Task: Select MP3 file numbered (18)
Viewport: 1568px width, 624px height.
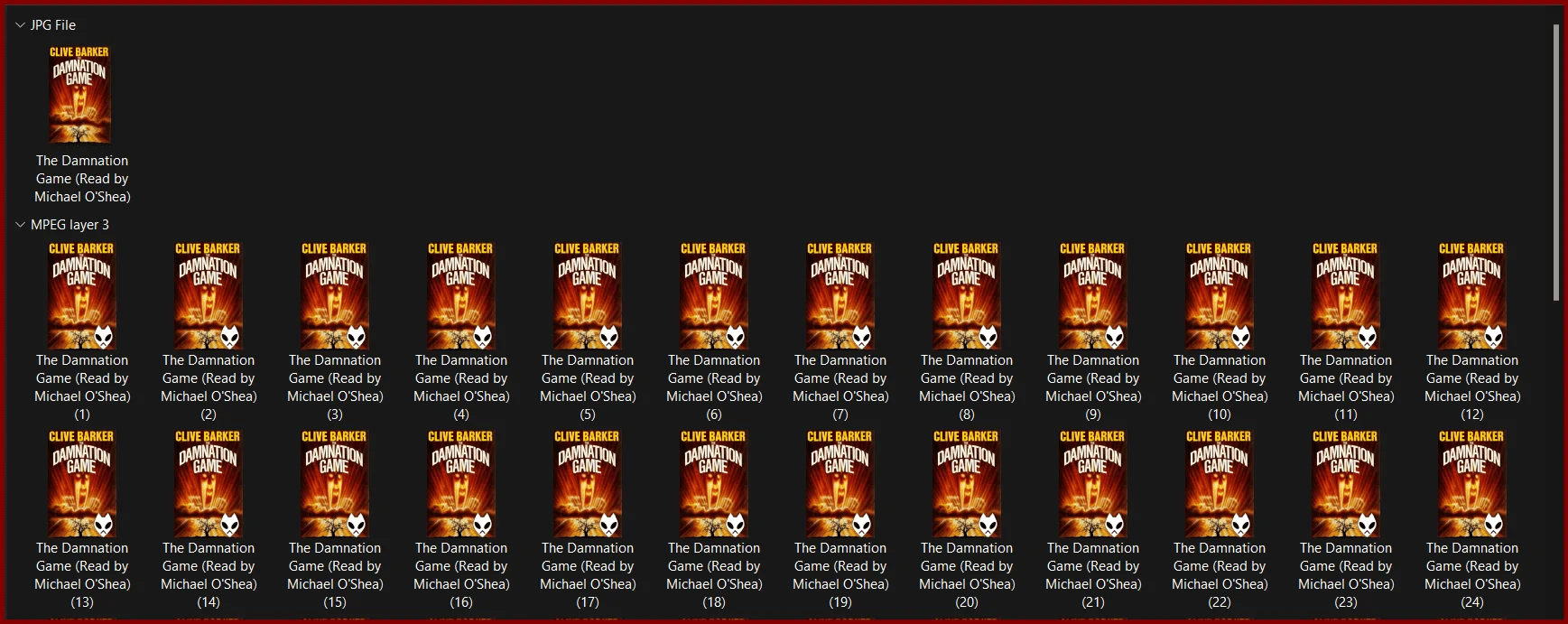Action: 714,519
